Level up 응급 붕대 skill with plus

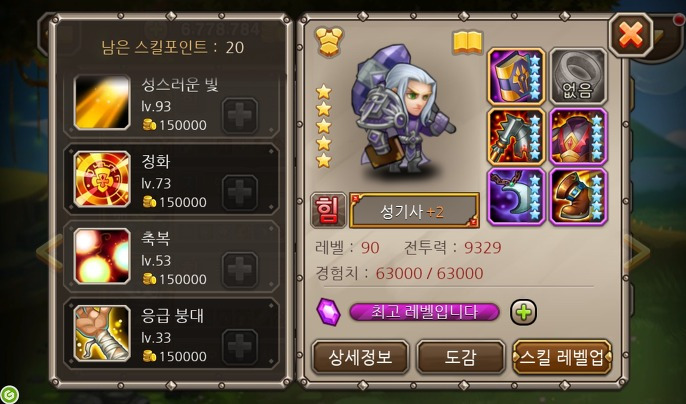[240, 347]
